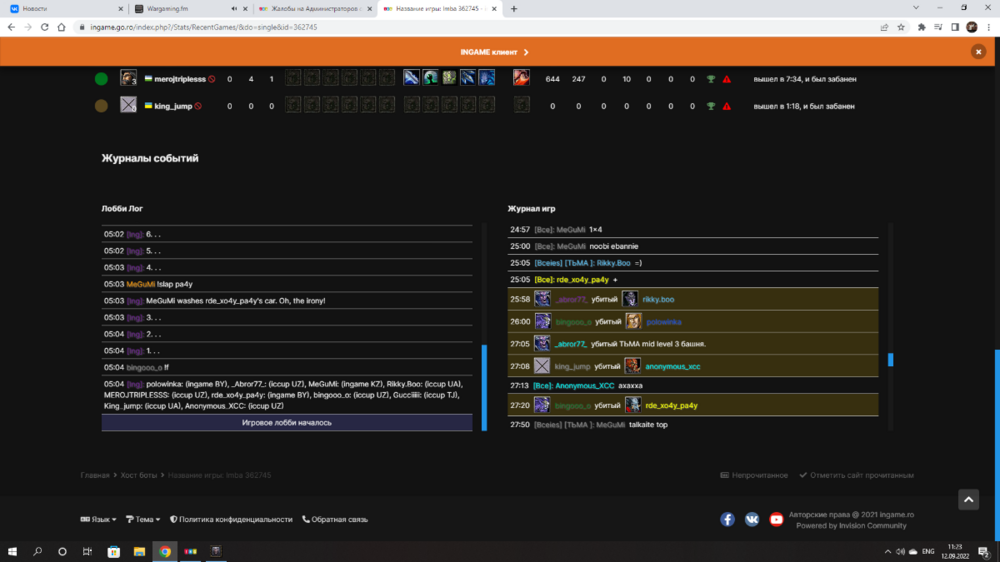Go to Хост боты breadcrumb link
This screenshot has width=1000, height=562.
[x=138, y=475]
